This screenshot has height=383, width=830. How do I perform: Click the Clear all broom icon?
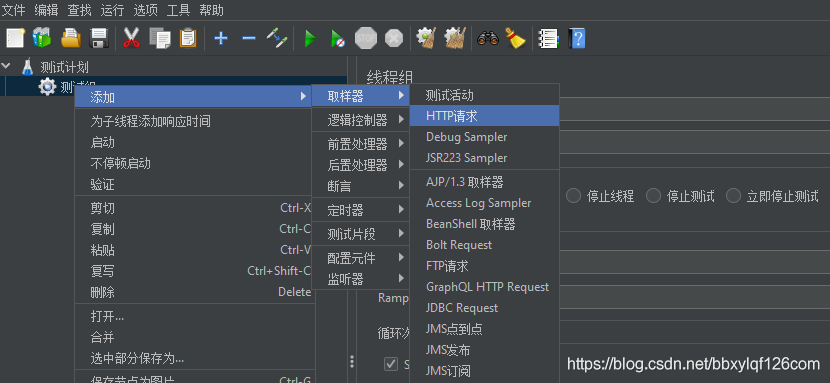click(515, 38)
